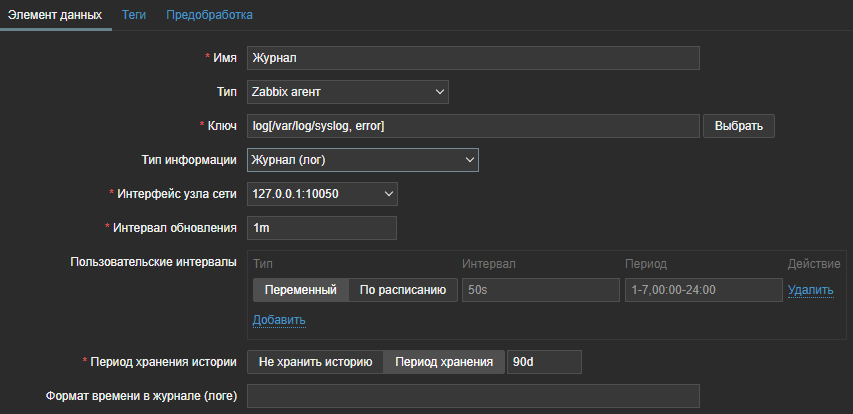Select the По расписанию interval type
853x414 pixels.
[403, 290]
